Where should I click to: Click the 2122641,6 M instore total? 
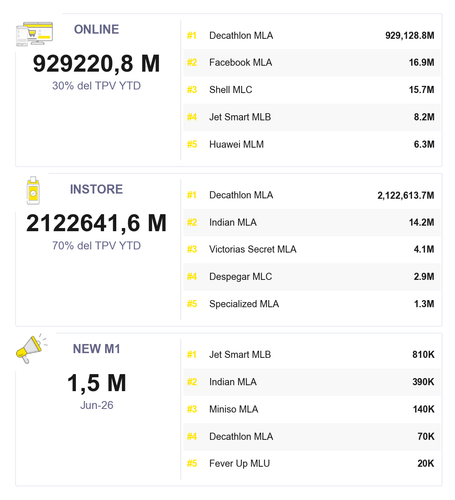click(96, 223)
